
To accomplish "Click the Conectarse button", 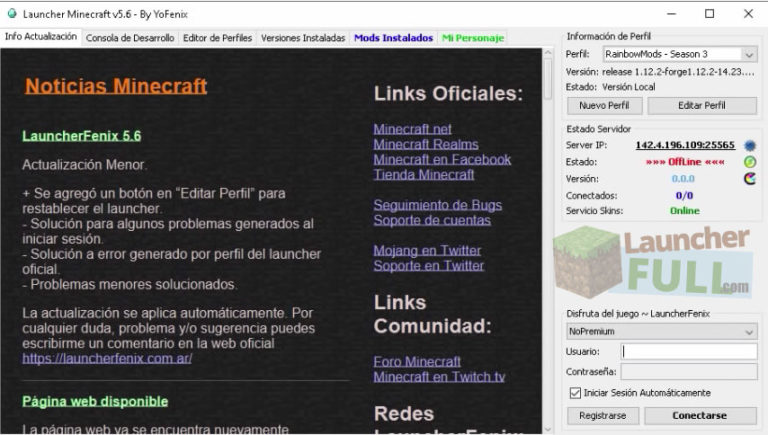I will point(700,416).
